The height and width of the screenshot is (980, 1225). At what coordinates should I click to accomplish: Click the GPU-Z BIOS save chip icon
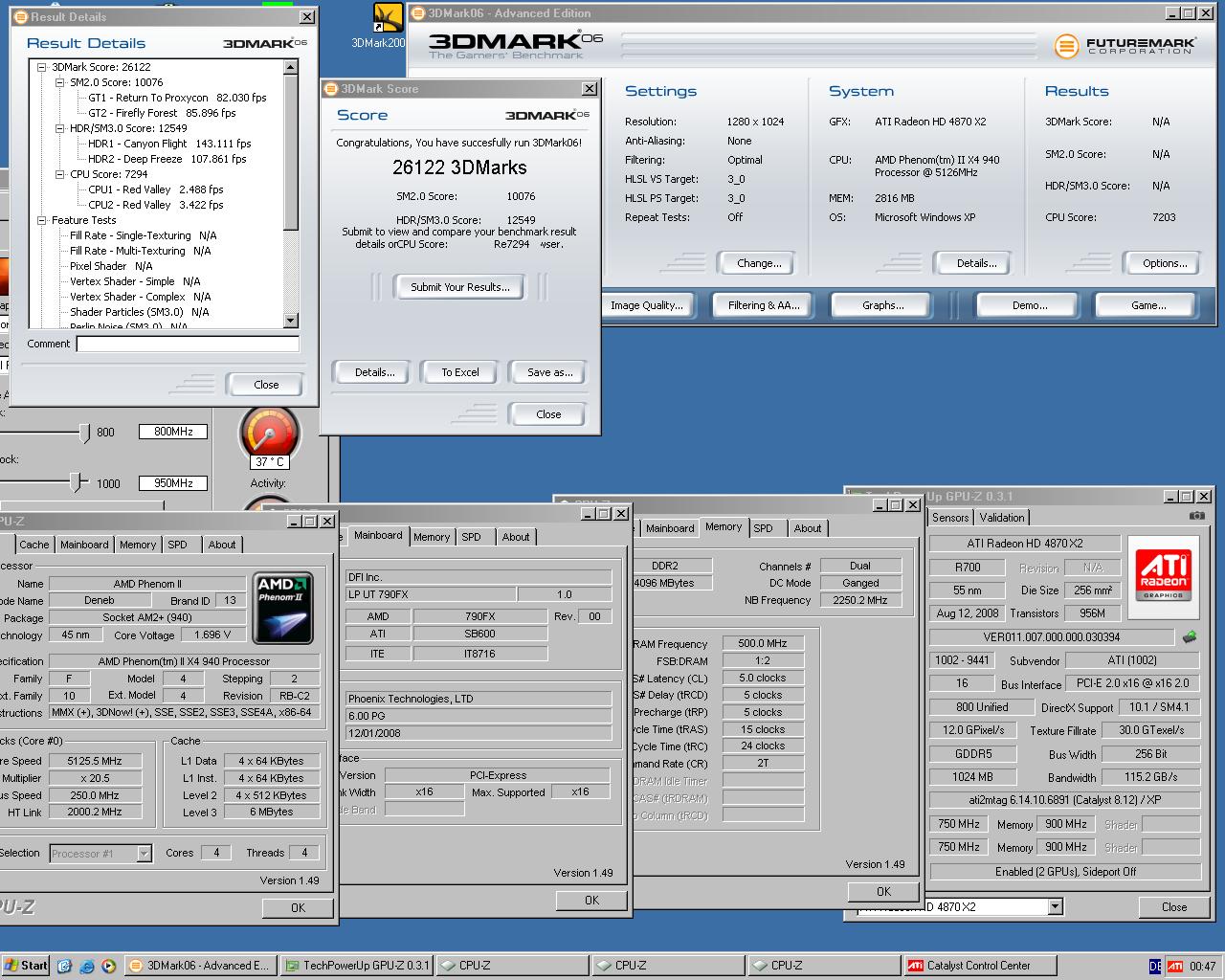(x=1190, y=636)
